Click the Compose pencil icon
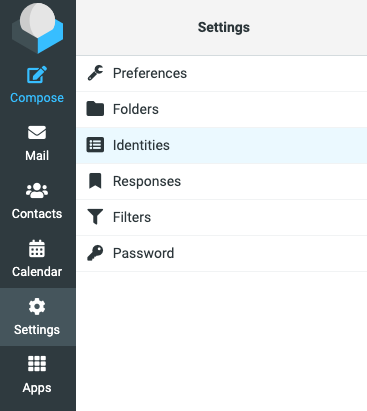367x411 pixels. pos(37,75)
